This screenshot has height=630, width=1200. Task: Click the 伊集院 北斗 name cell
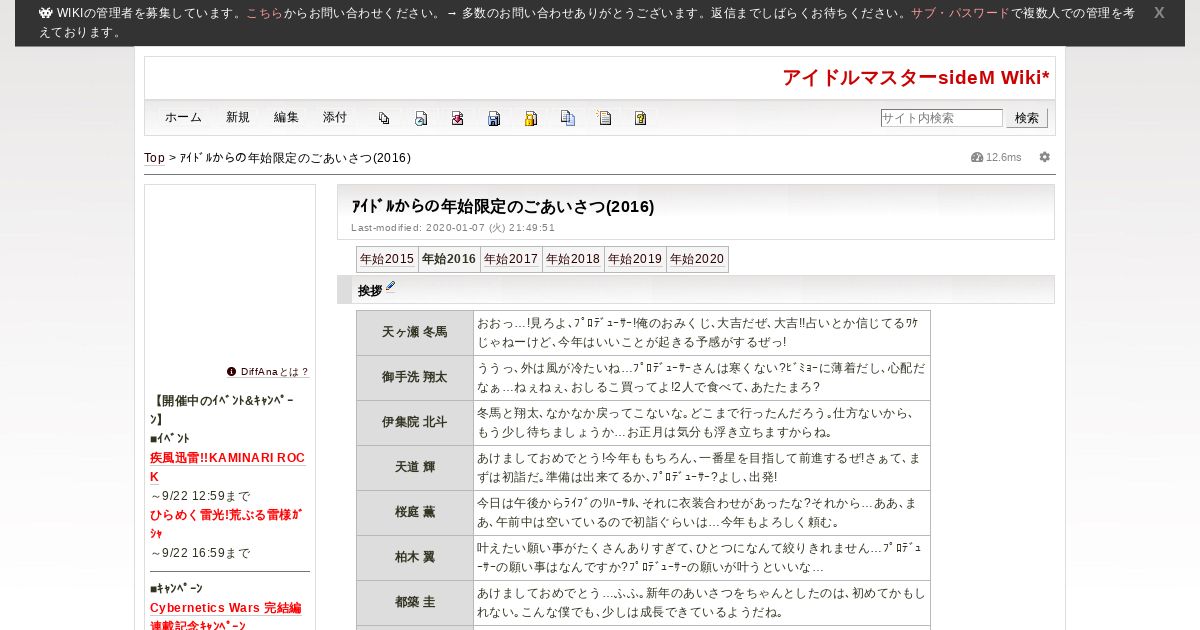[415, 423]
